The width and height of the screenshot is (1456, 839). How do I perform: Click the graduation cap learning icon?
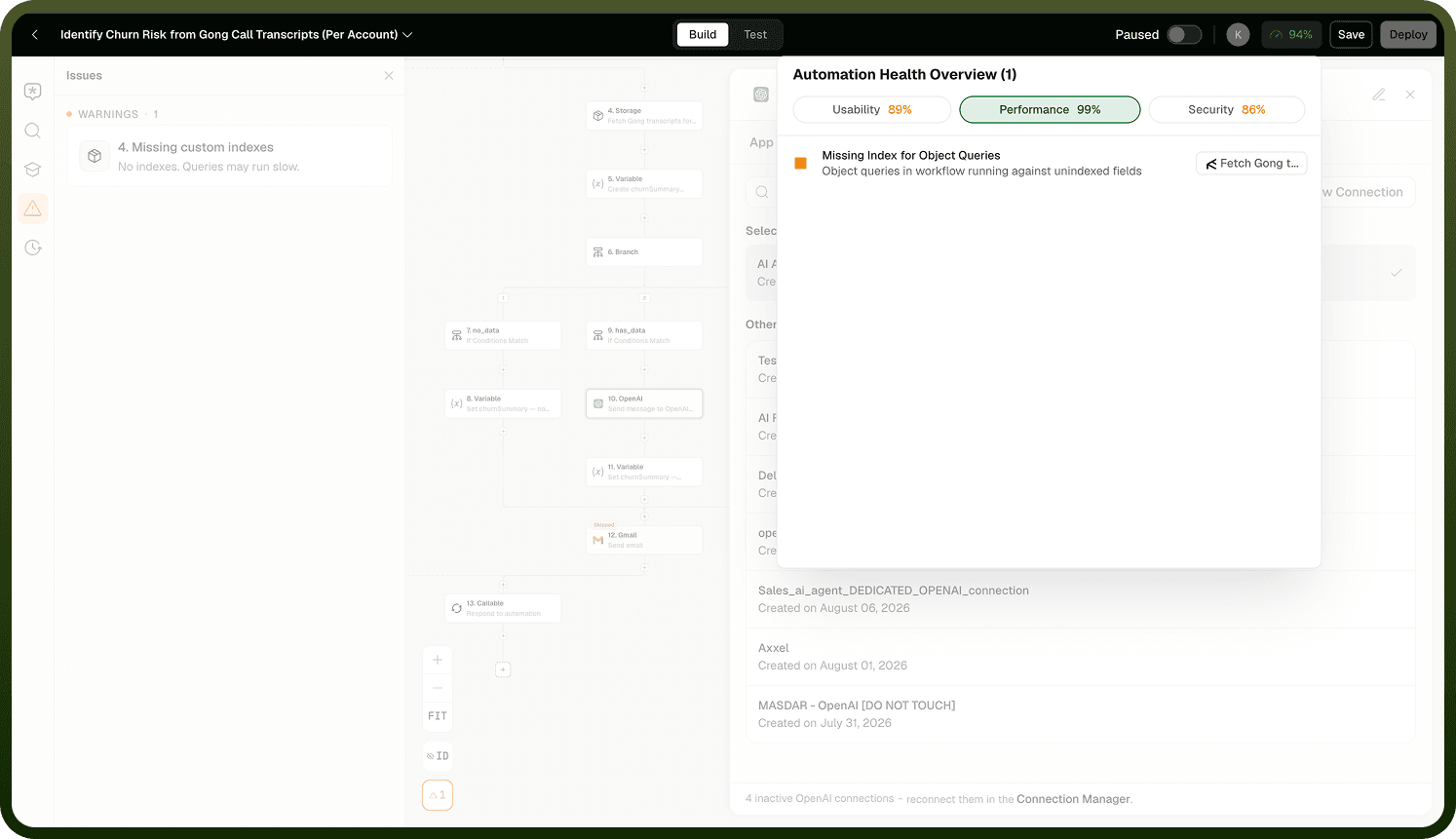click(32, 170)
